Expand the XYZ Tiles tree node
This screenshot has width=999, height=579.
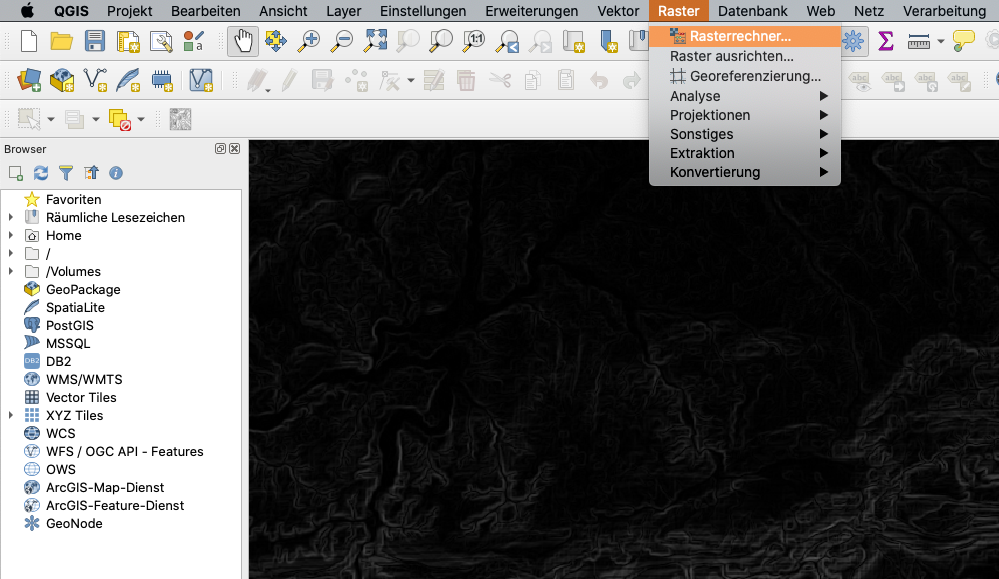[x=11, y=415]
